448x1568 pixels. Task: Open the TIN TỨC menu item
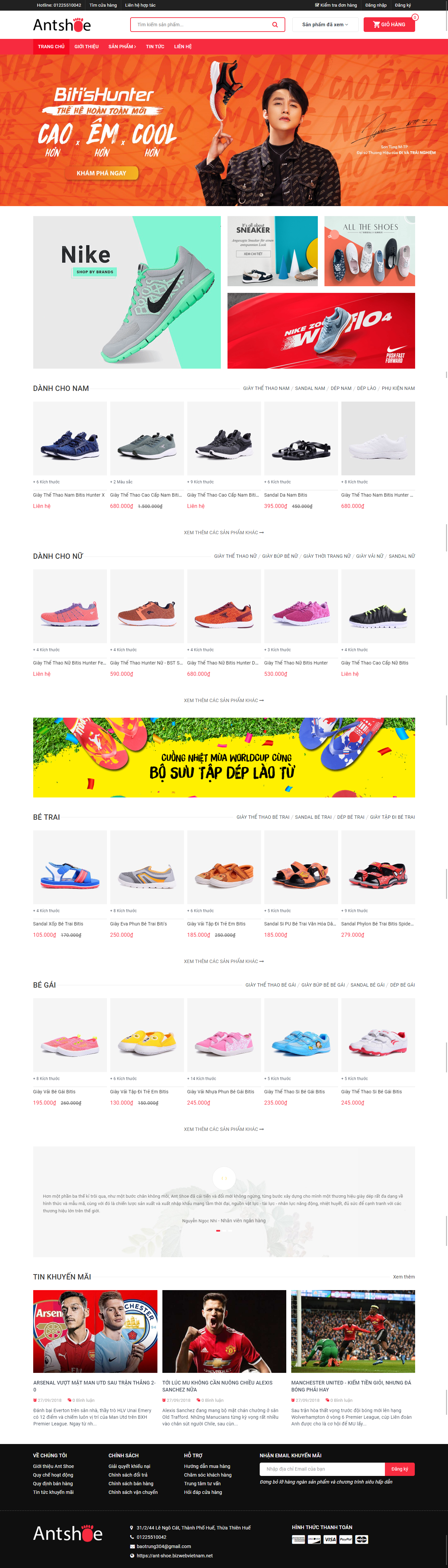(x=155, y=47)
